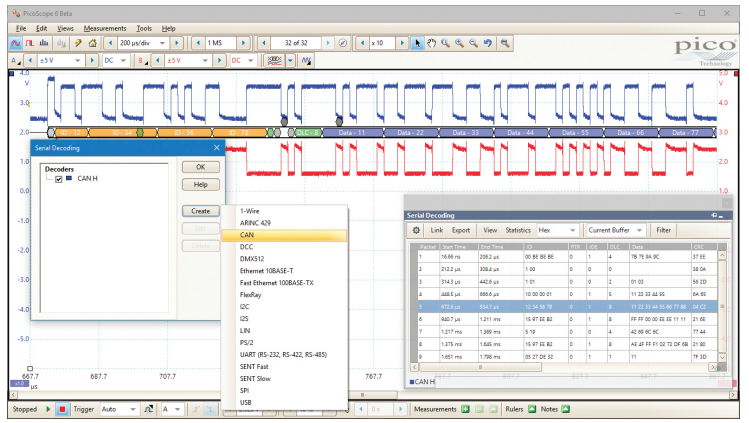Image resolution: width=749 pixels, height=423 pixels.
Task: Click the undo zoom icon
Action: [488, 43]
